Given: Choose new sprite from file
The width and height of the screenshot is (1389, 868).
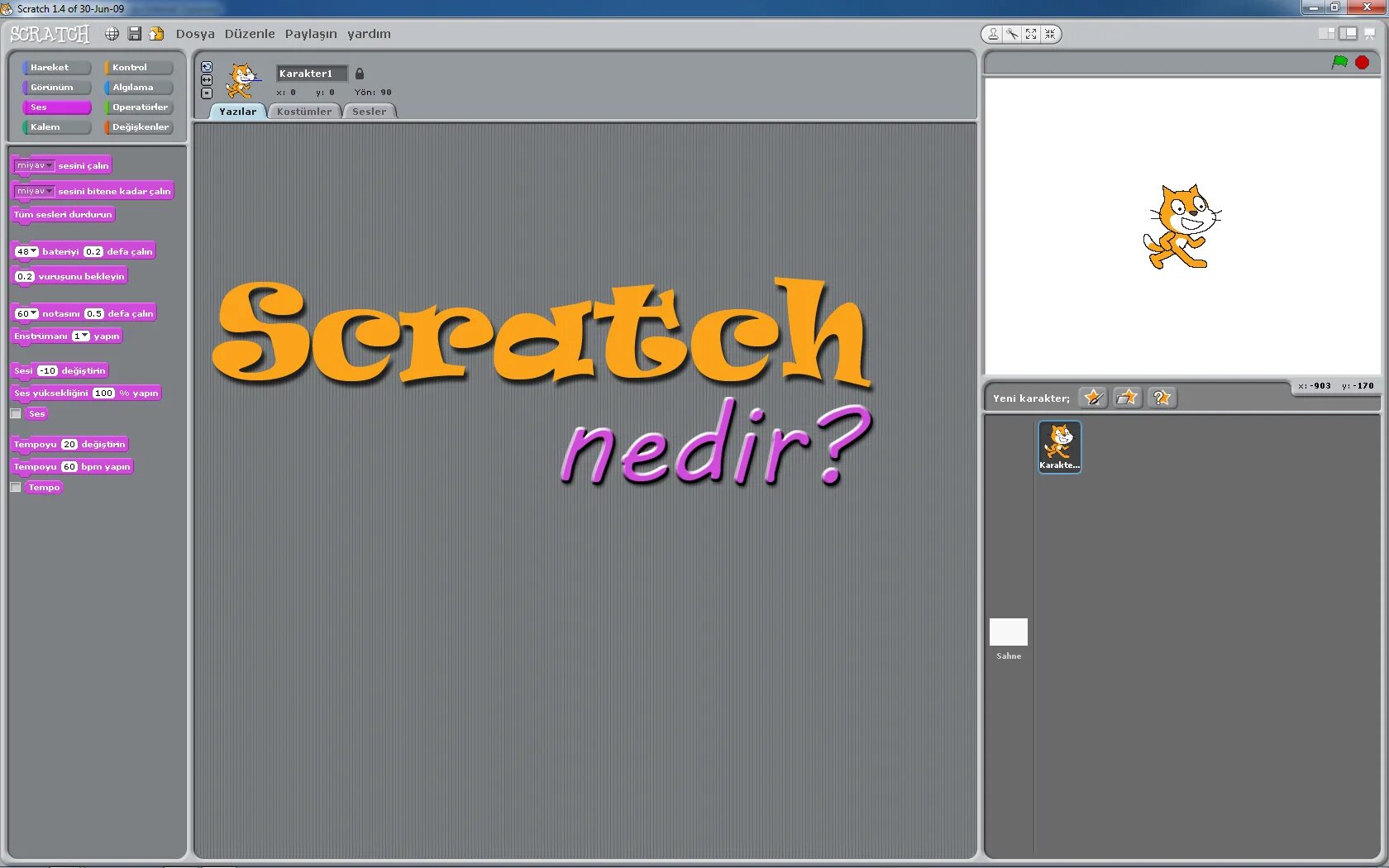Looking at the screenshot, I should tap(1127, 398).
